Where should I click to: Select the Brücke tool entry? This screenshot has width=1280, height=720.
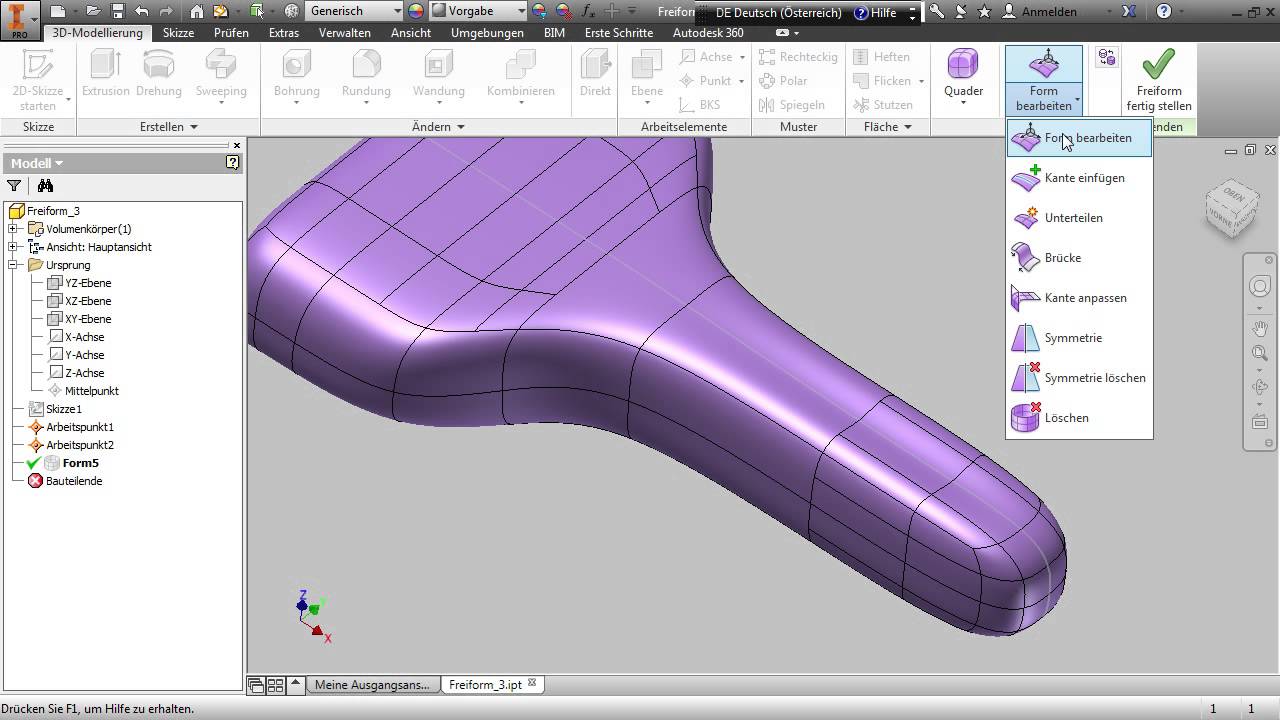coord(1079,258)
